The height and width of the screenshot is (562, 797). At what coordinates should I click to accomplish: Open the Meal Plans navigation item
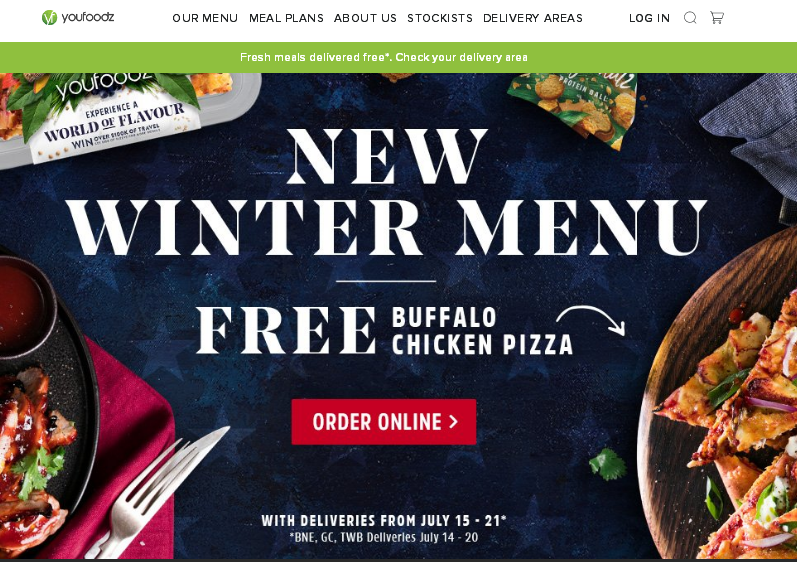point(286,18)
